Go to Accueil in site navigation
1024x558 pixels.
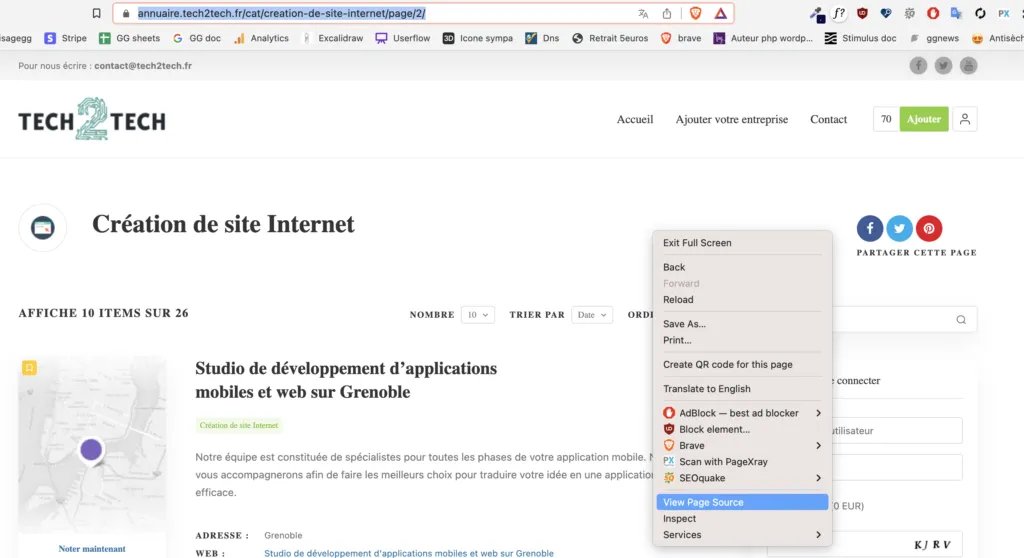635,119
